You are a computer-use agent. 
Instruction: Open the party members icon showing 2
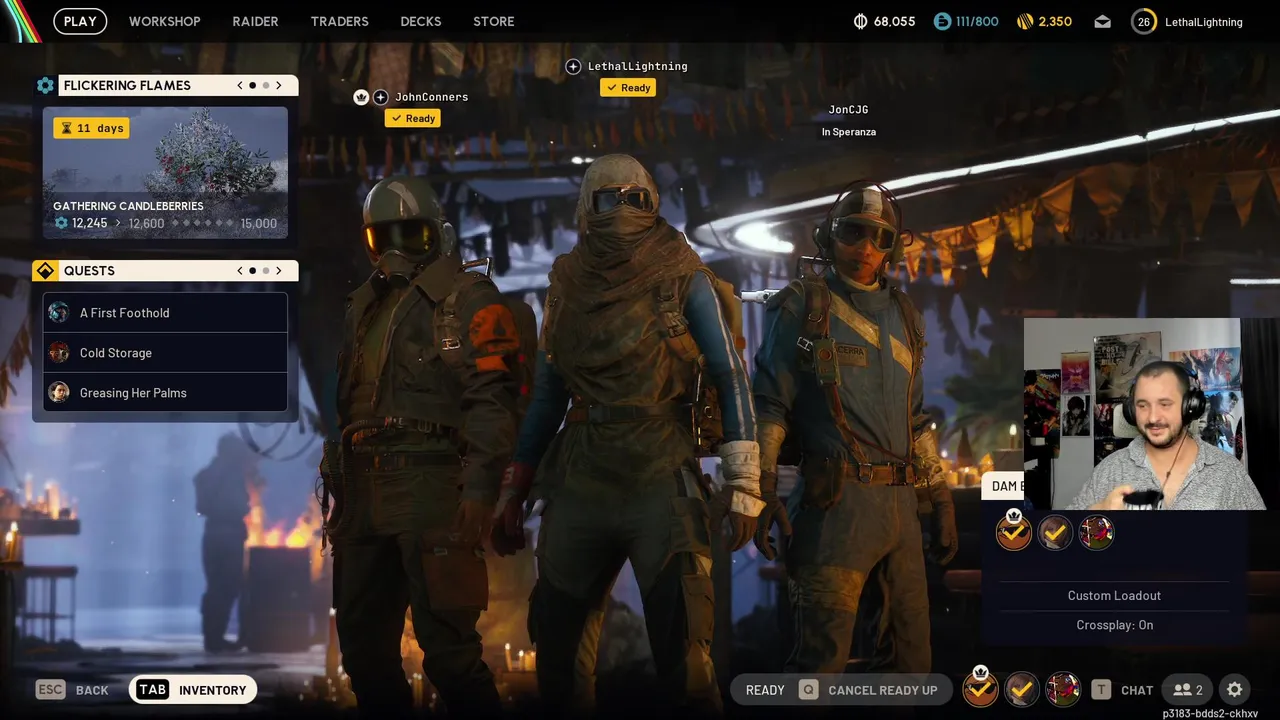1188,690
